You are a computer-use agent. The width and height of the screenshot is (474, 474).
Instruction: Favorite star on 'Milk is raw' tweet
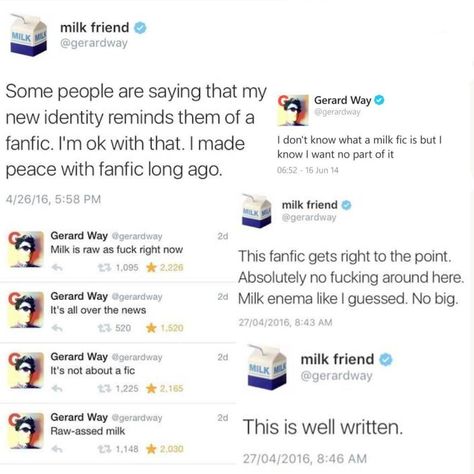click(x=151, y=267)
